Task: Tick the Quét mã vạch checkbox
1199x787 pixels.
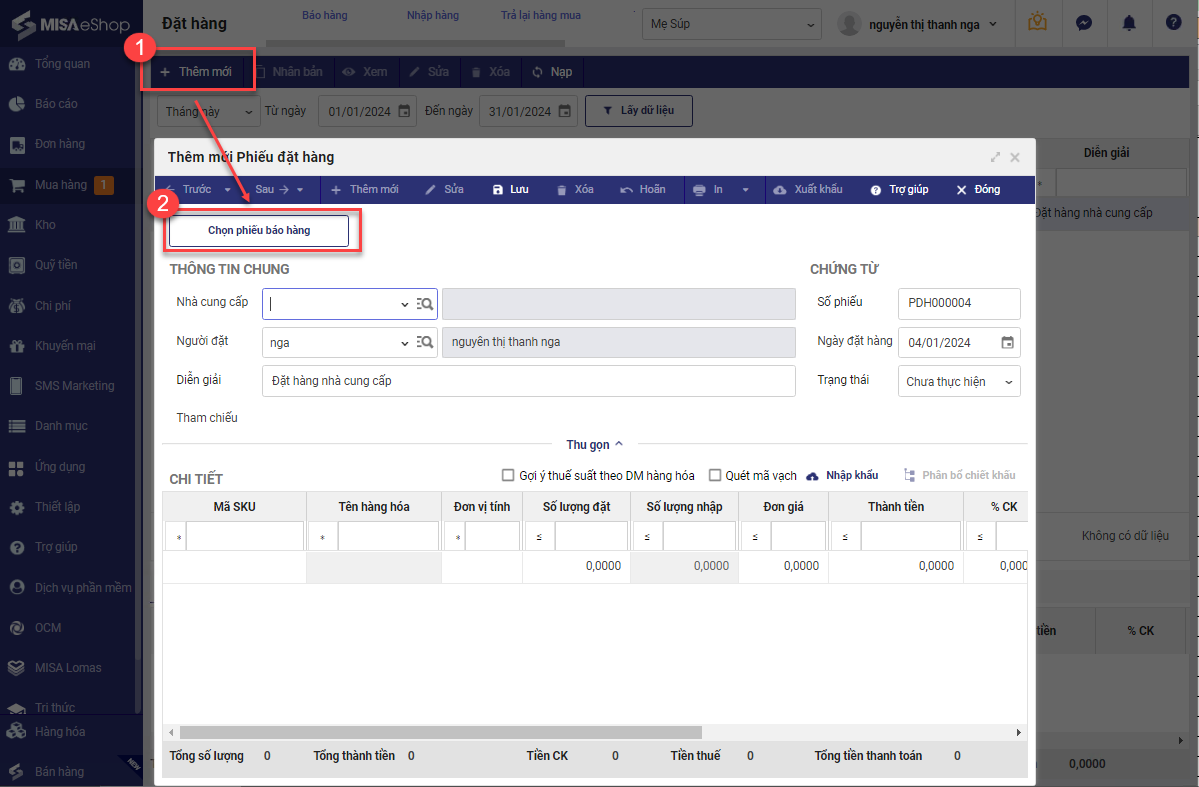Action: (715, 476)
